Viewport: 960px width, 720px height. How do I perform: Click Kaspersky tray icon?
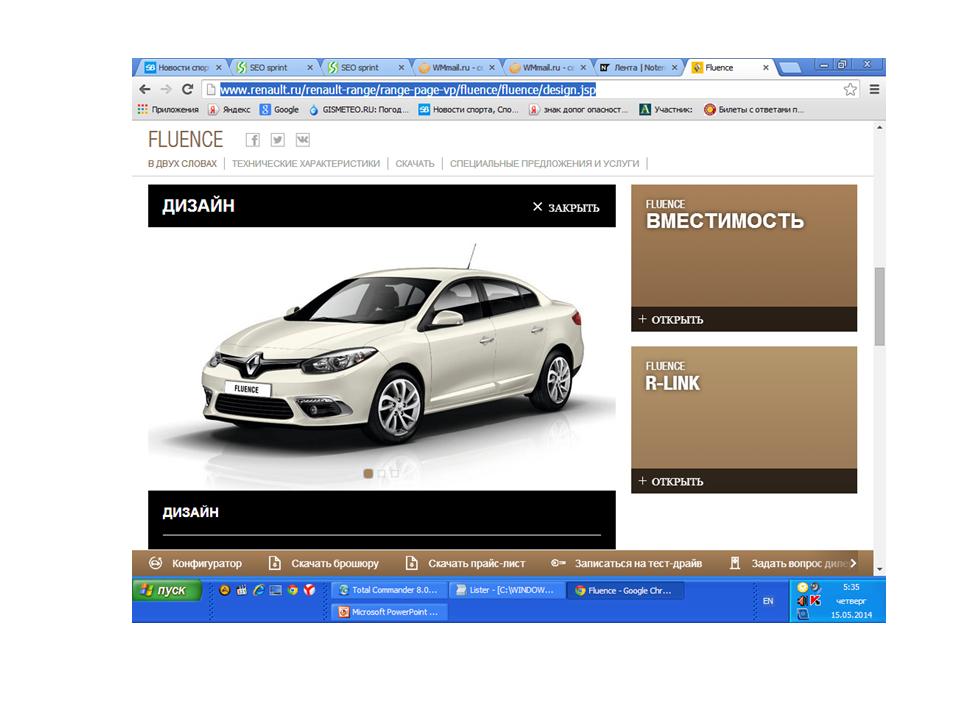tap(816, 601)
